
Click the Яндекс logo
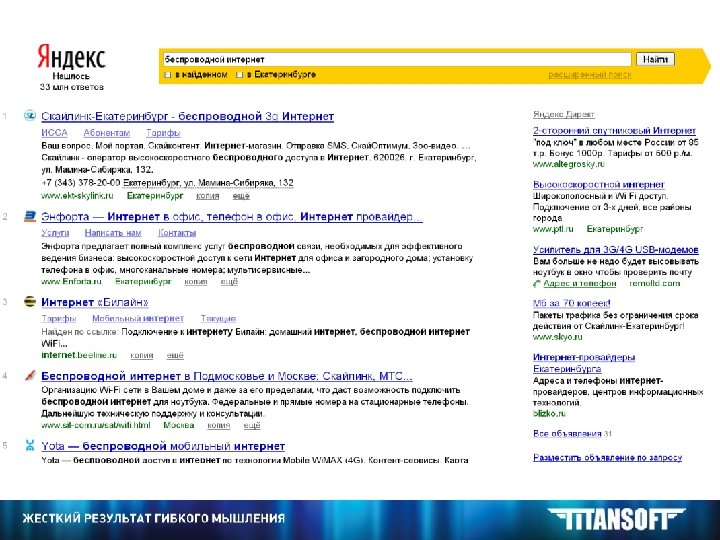tap(71, 57)
